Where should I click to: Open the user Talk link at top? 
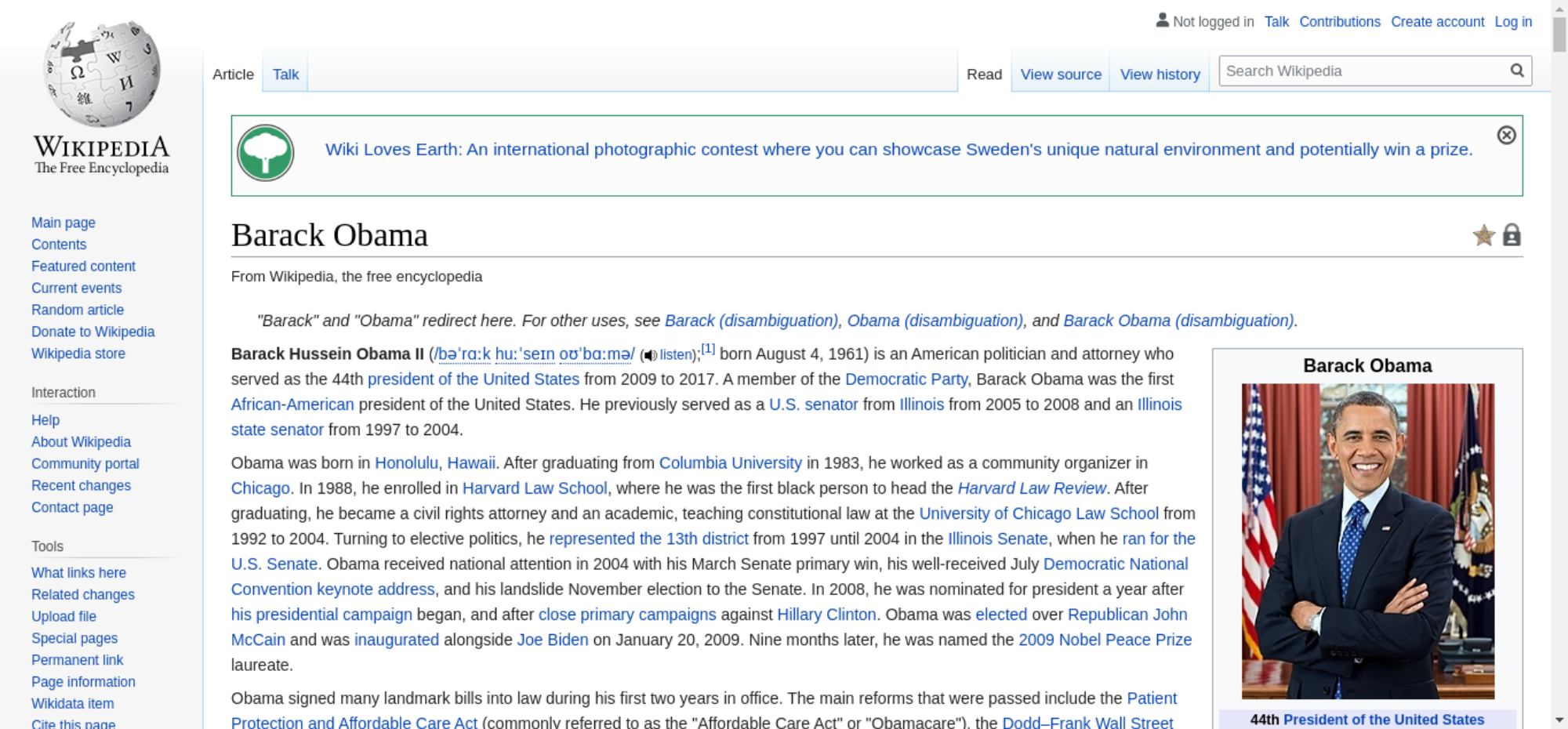(1276, 22)
